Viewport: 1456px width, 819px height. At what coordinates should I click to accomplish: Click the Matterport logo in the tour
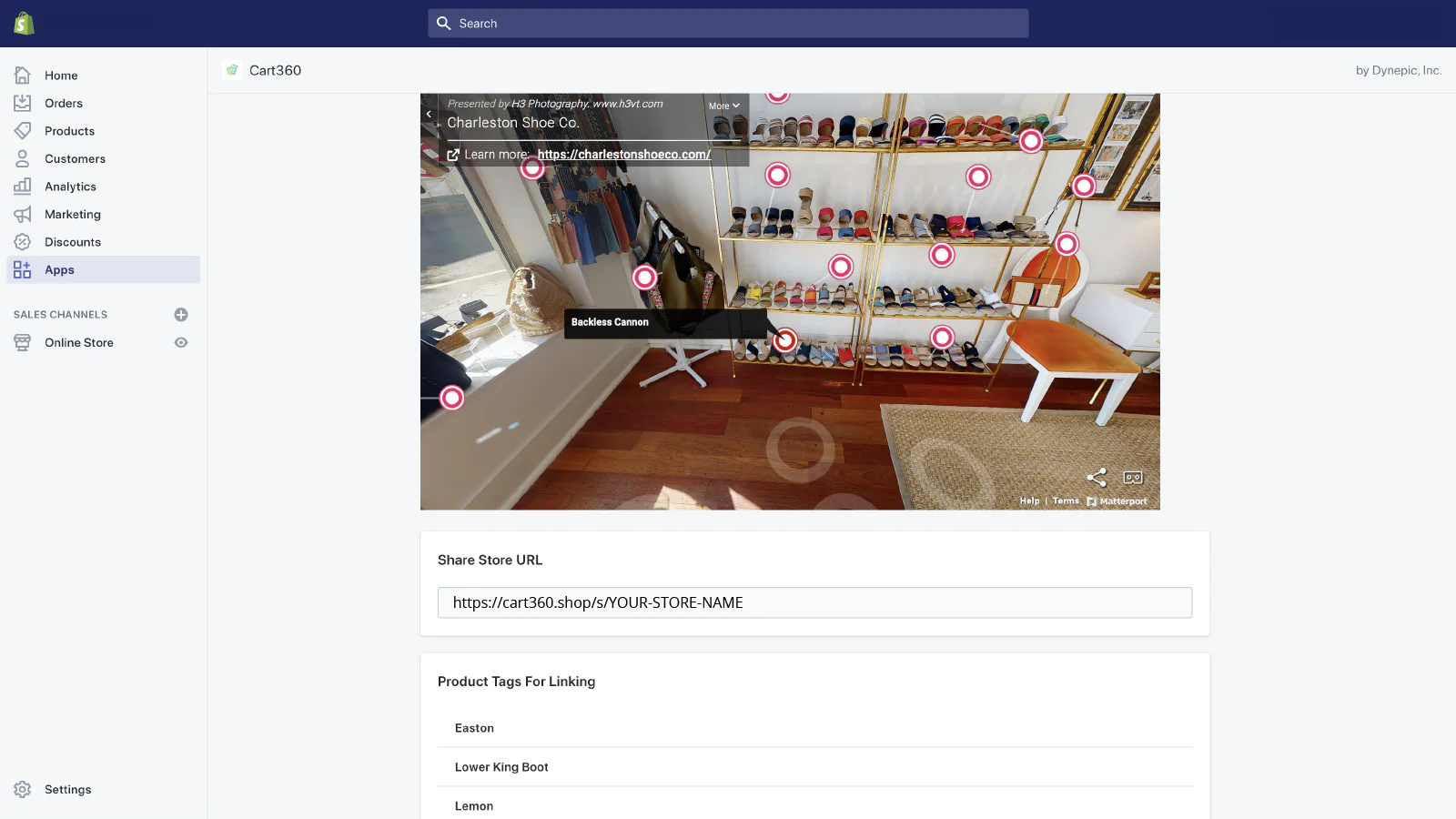point(1117,501)
